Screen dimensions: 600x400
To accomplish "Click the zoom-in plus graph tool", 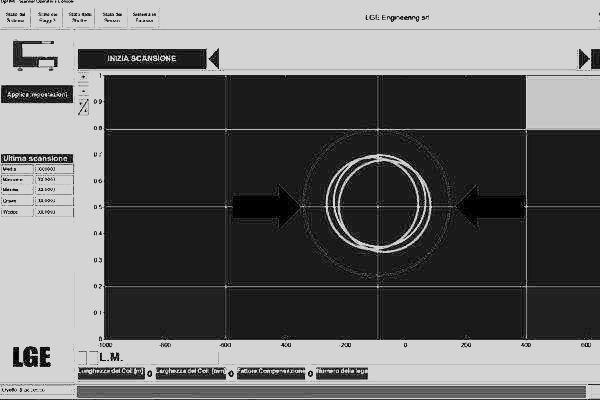I will click(84, 76).
